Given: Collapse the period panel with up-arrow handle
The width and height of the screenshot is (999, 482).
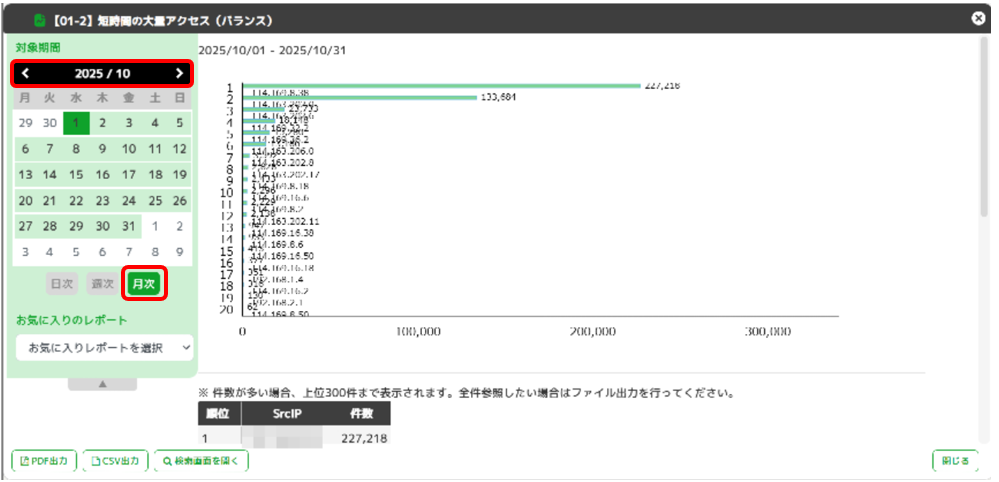Looking at the screenshot, I should click(102, 384).
